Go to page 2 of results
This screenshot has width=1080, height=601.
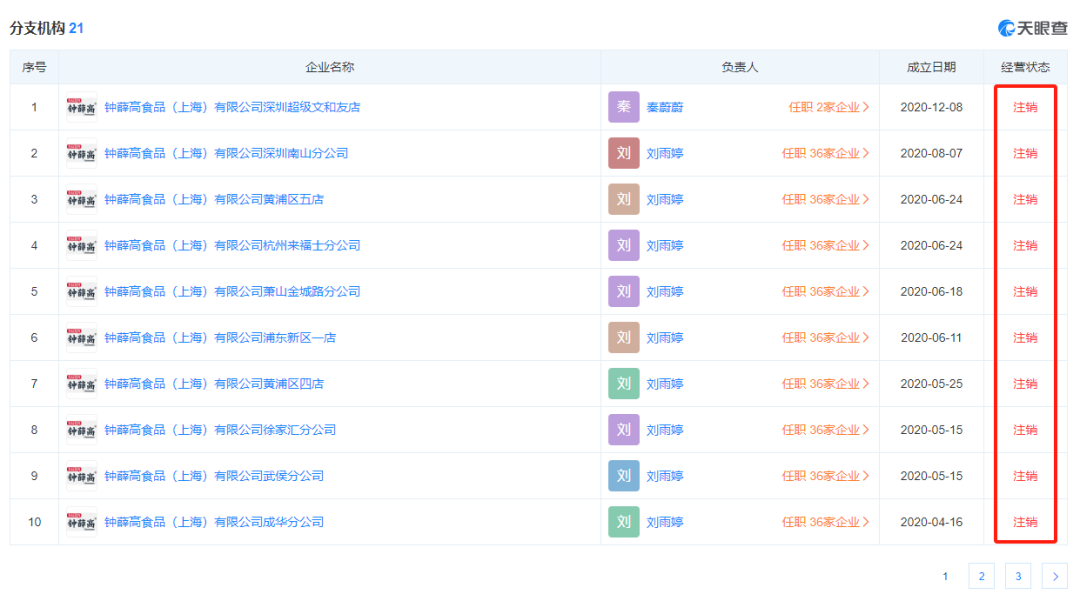(982, 576)
